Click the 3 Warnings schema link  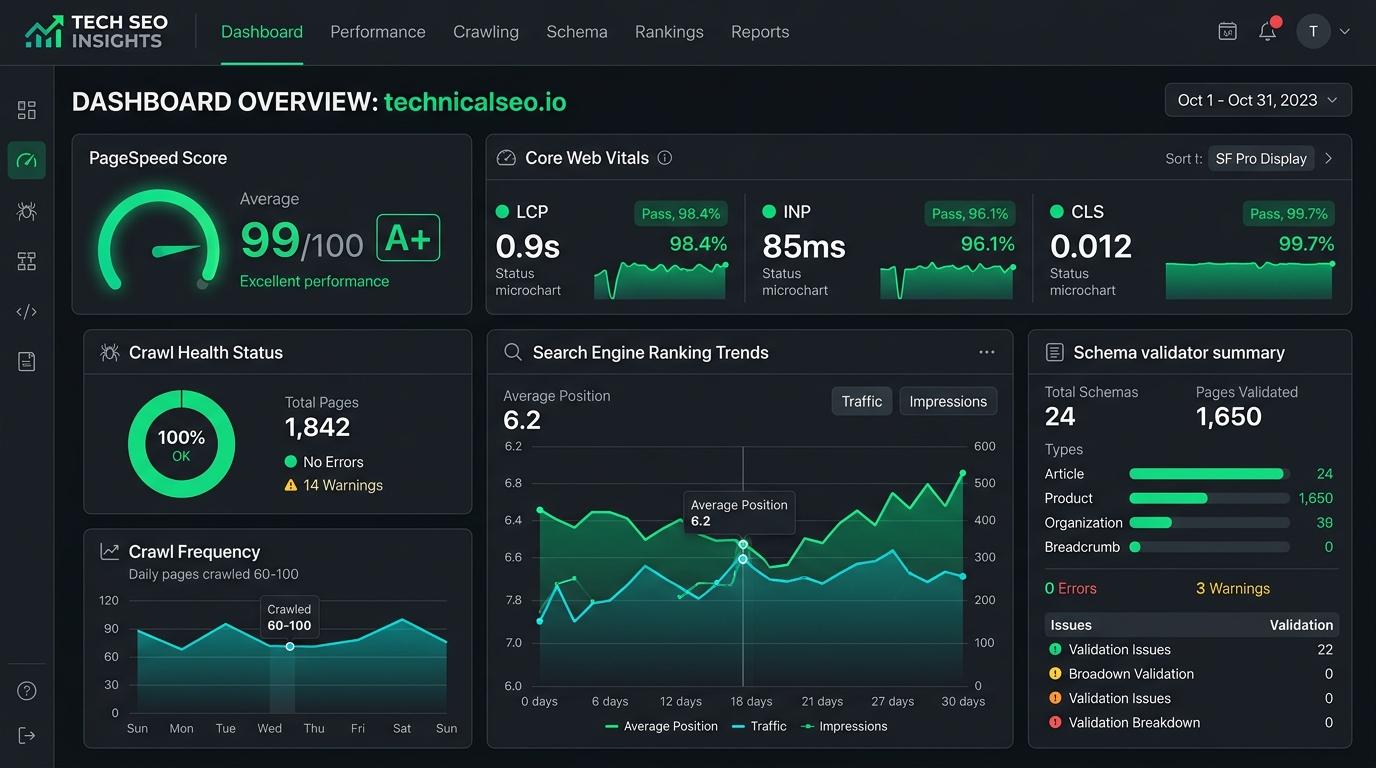pyautogui.click(x=1233, y=588)
